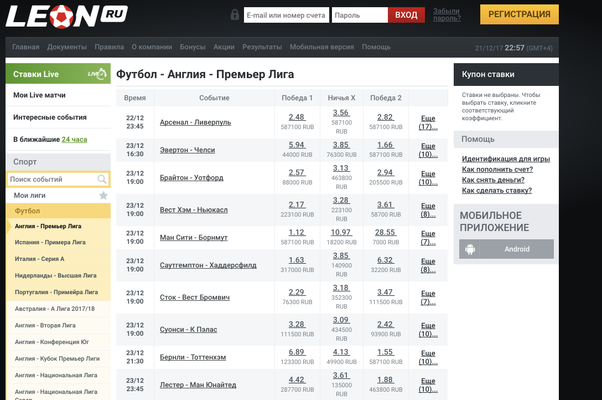Viewport: 602px width, 400px height.
Task: Select Испания - Примера Лига in sidebar
Action: tap(51, 242)
